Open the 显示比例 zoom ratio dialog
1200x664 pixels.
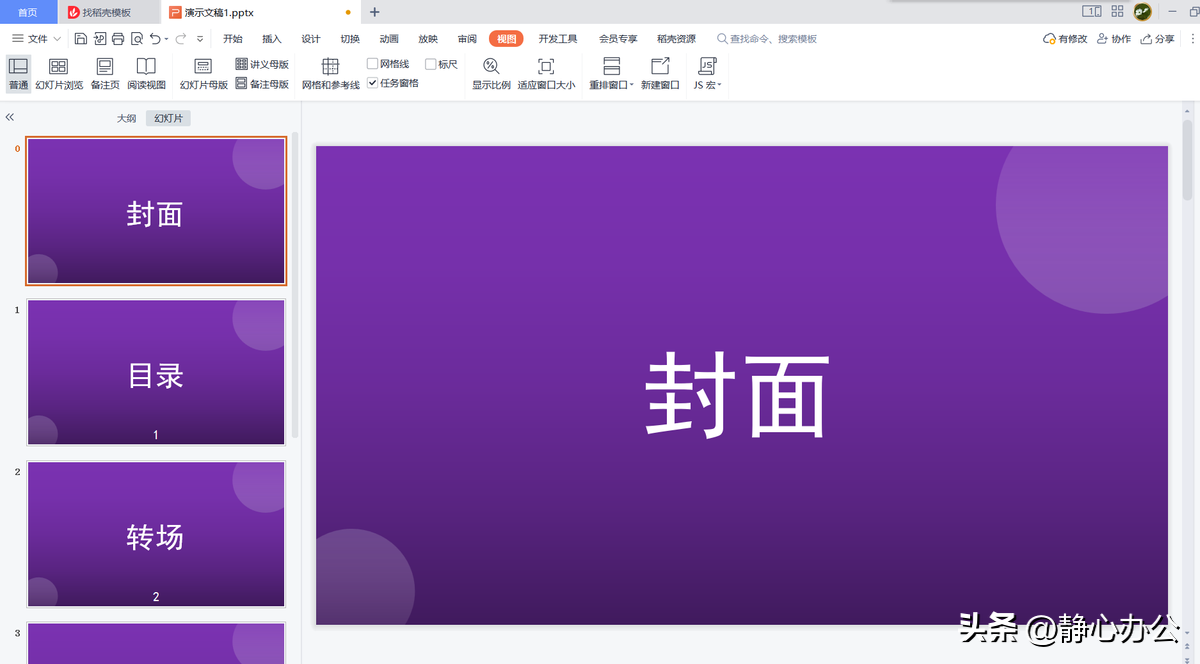coord(491,74)
